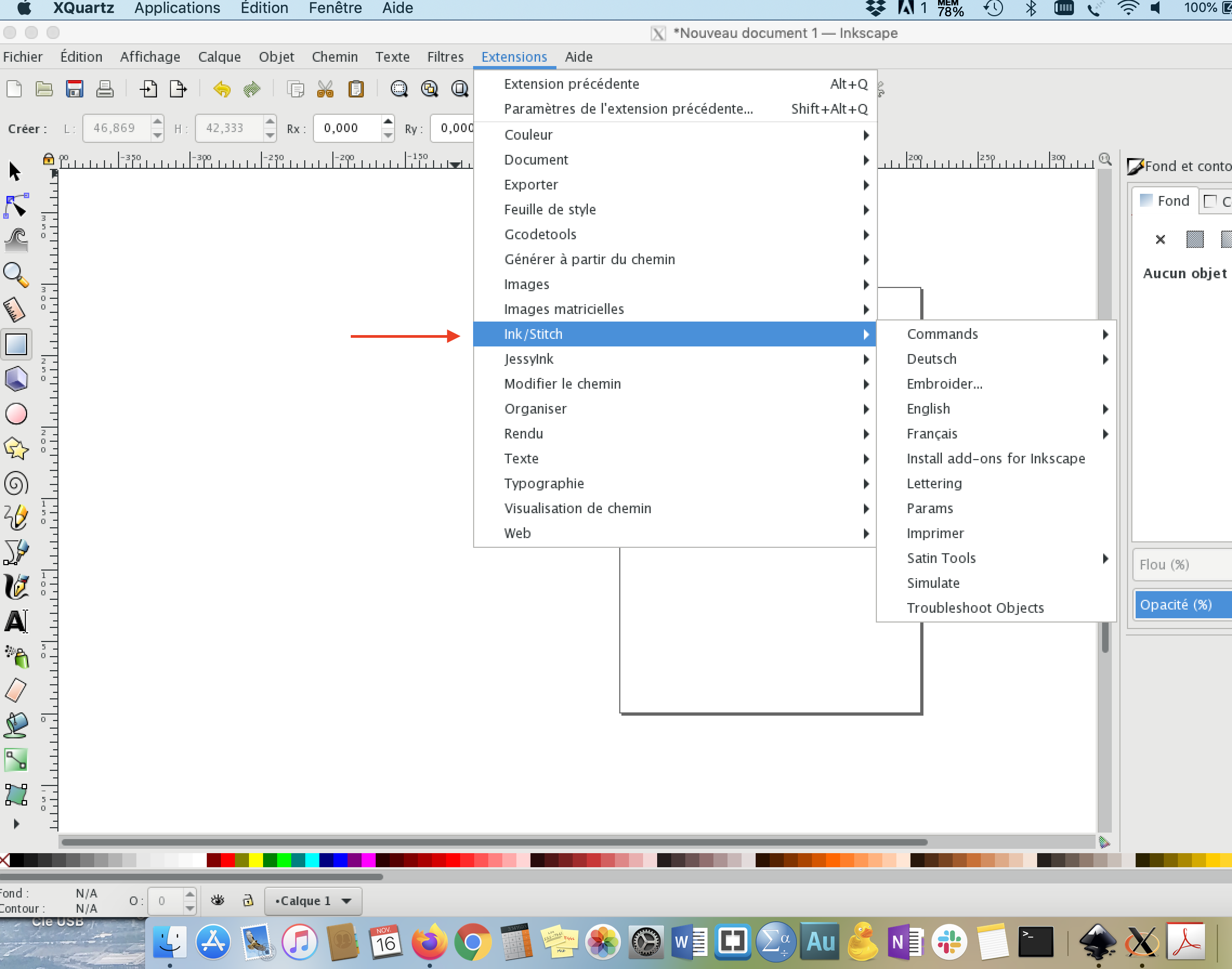The image size is (1232, 969).
Task: Select the Paint bucket tool
Action: pos(16,725)
